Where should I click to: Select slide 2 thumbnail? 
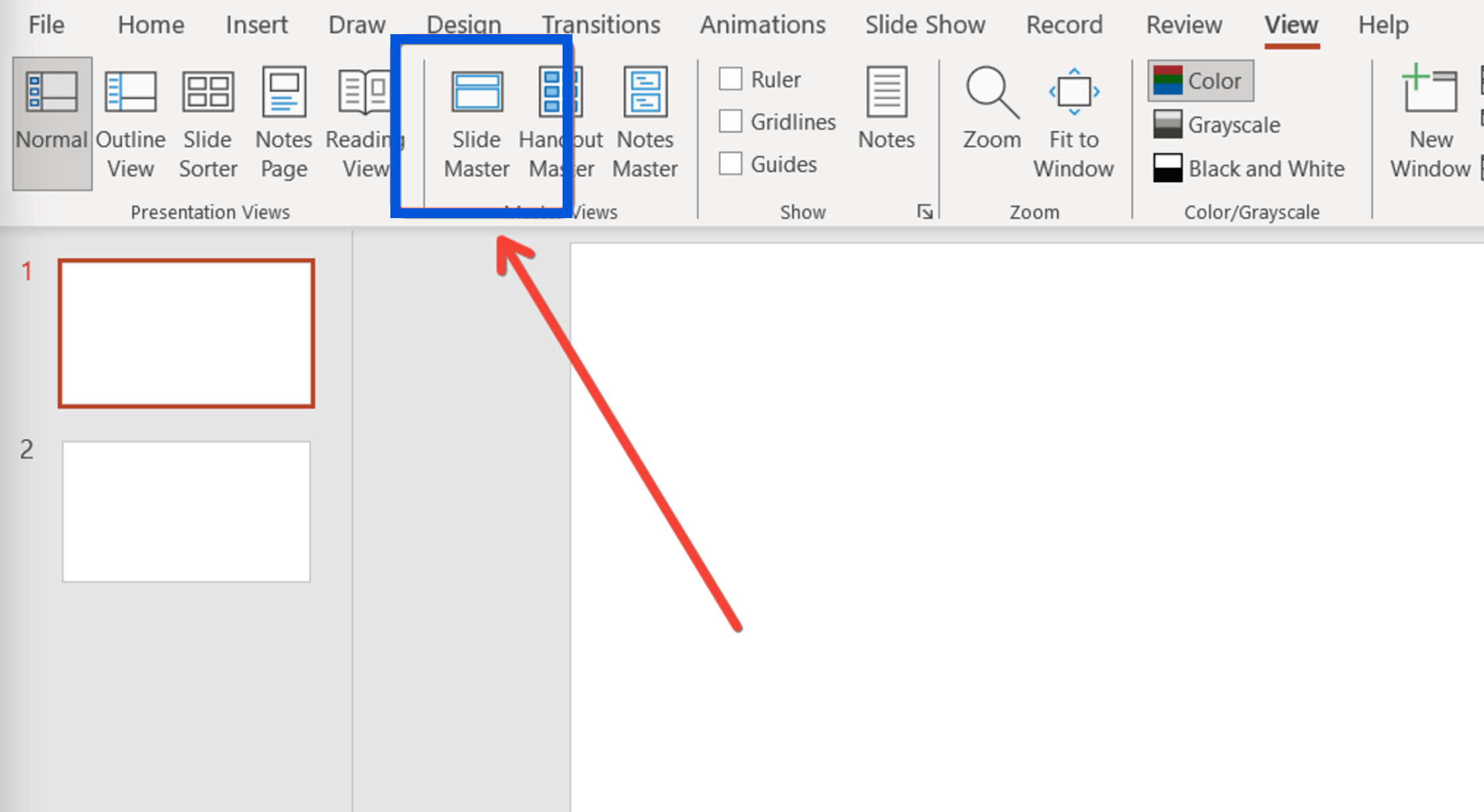[187, 511]
